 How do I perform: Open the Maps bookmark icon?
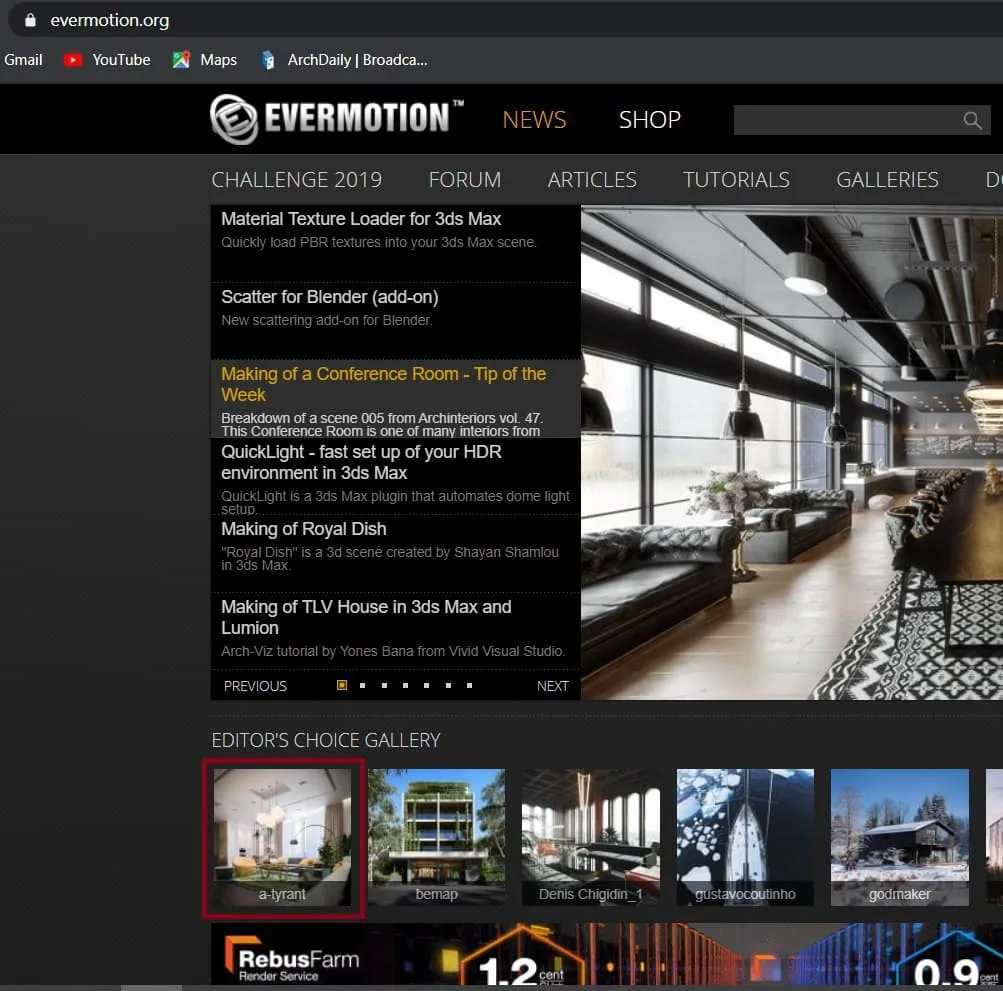pos(182,60)
